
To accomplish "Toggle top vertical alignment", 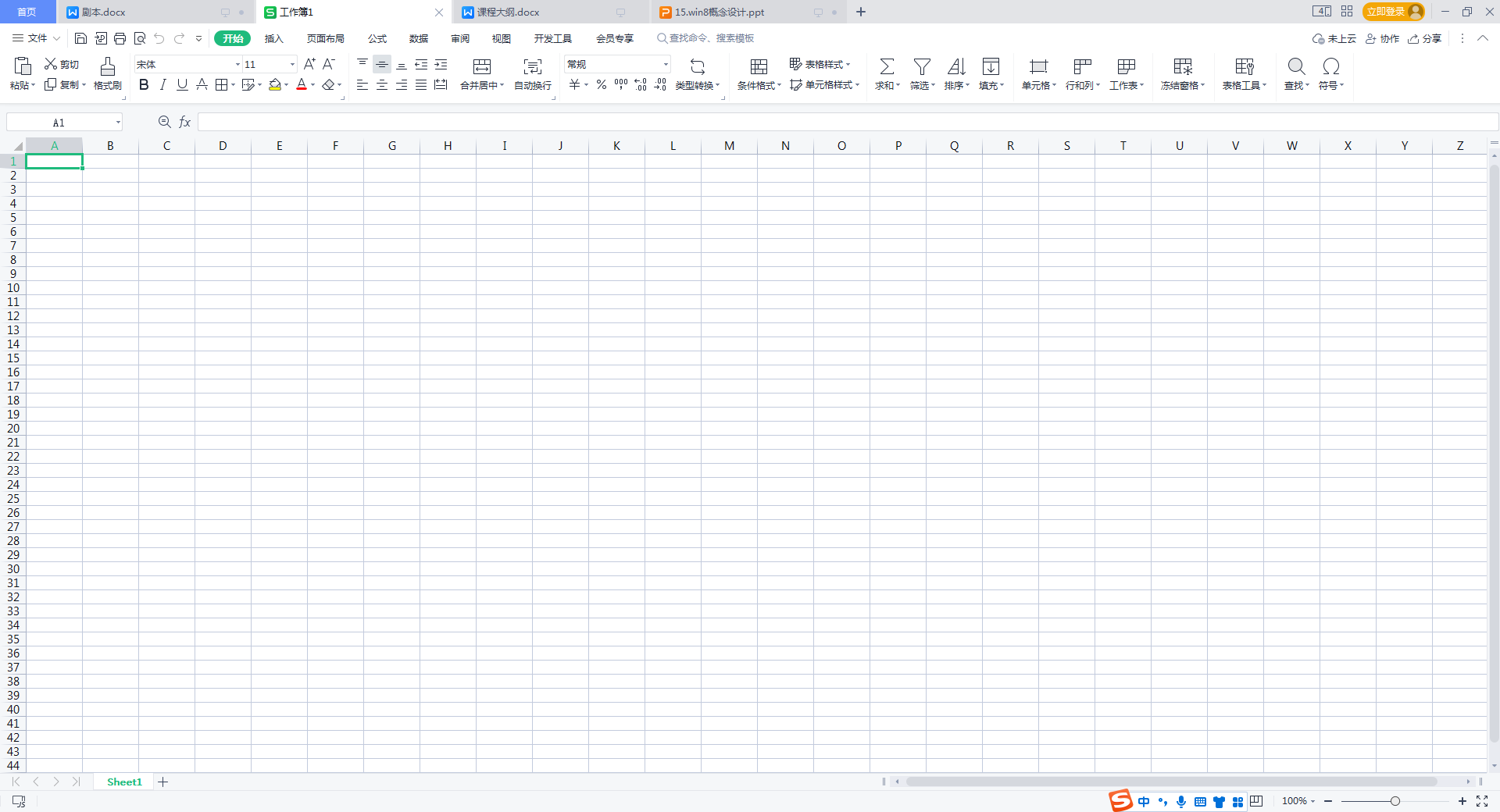I will tap(362, 64).
